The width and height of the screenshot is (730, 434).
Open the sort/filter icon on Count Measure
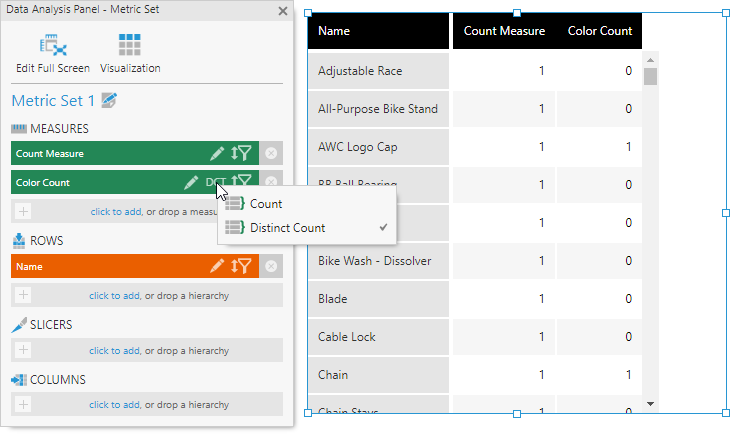pos(241,154)
